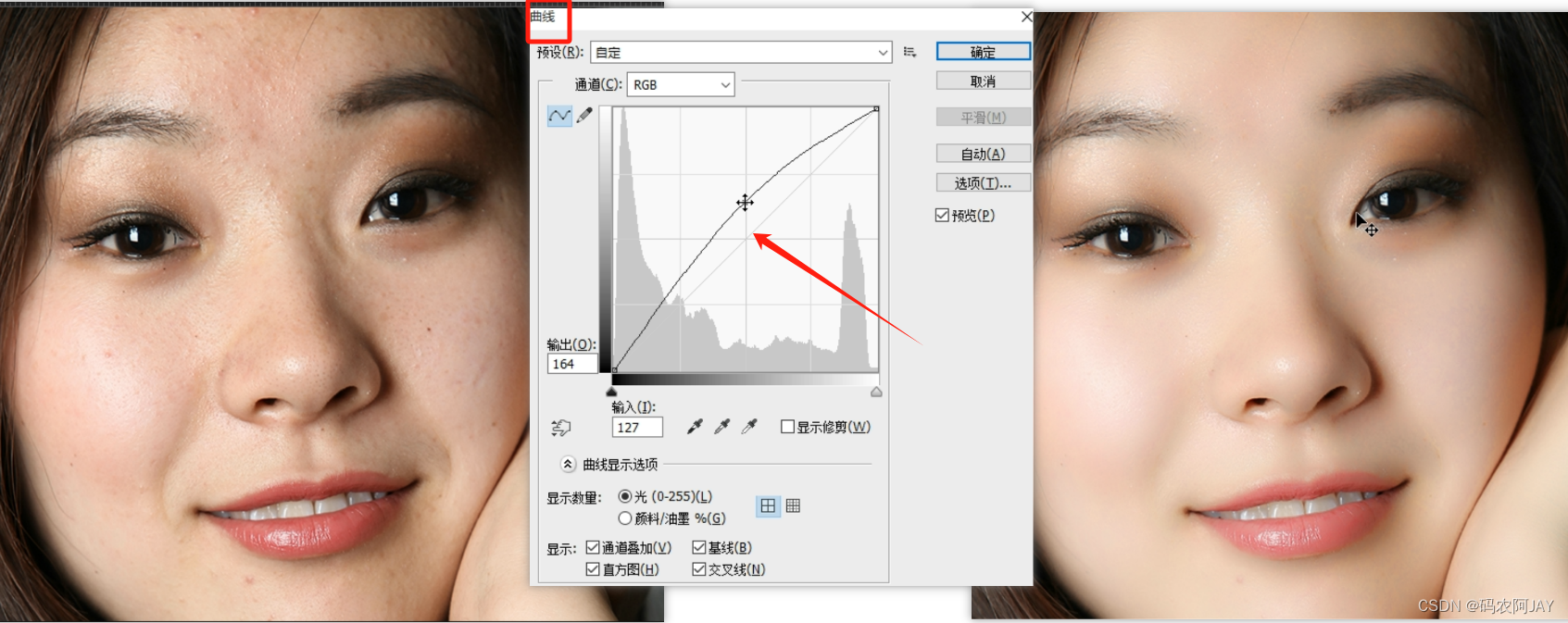
Task: Toggle the 交叉线 intersection line checkbox
Action: coord(699,569)
